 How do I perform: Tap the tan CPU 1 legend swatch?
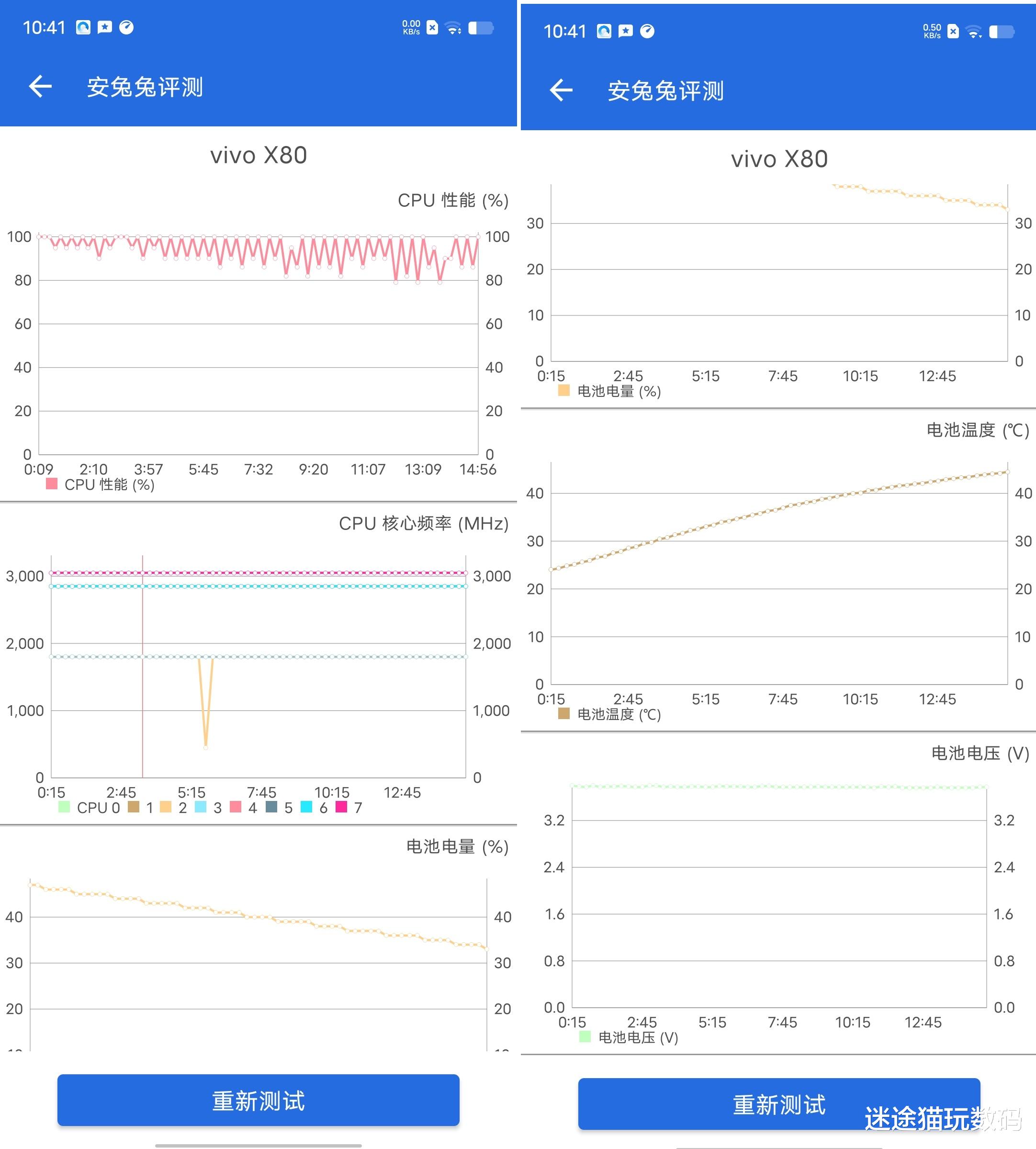134,806
